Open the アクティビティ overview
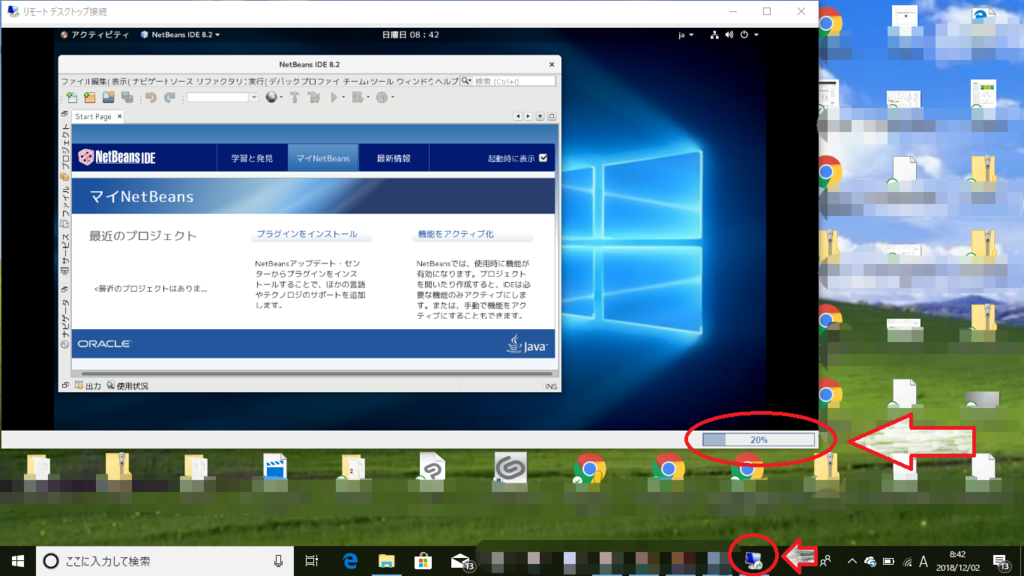 click(95, 35)
